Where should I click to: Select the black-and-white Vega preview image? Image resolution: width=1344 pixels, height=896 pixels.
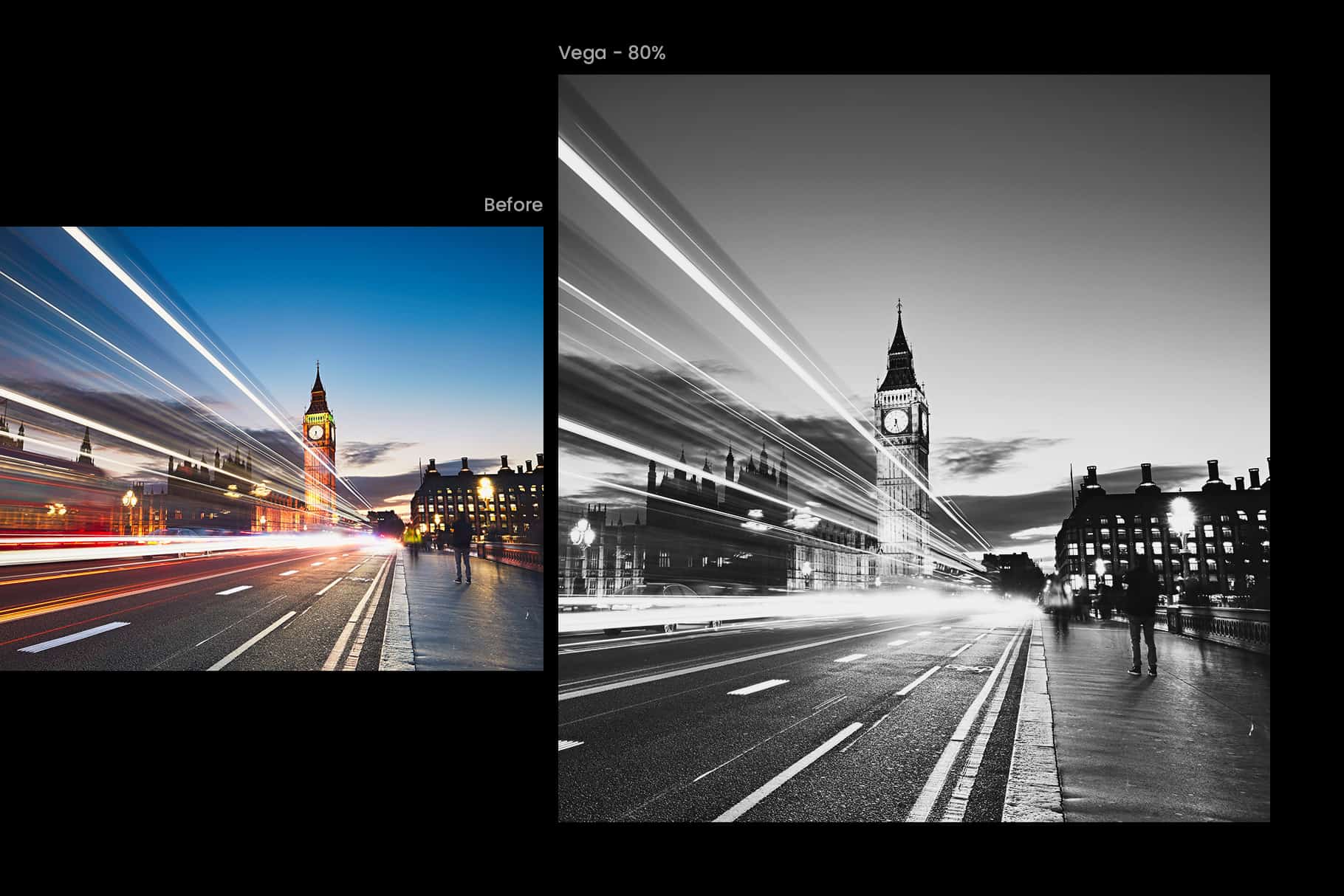pos(914,449)
